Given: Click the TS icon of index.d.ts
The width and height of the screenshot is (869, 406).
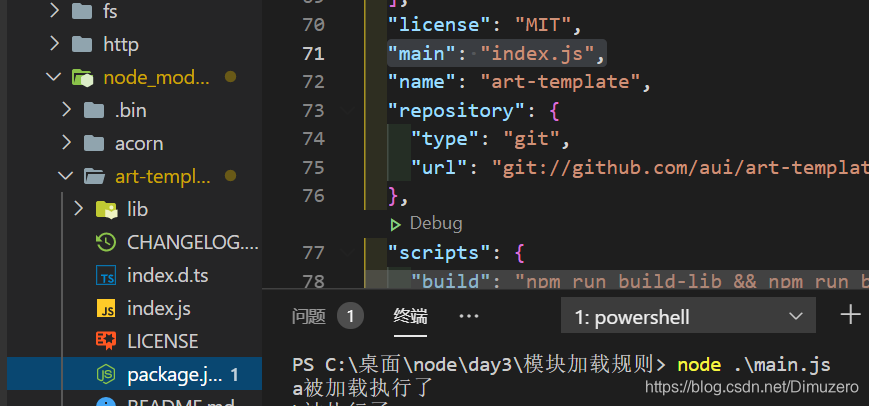Looking at the screenshot, I should (x=106, y=275).
